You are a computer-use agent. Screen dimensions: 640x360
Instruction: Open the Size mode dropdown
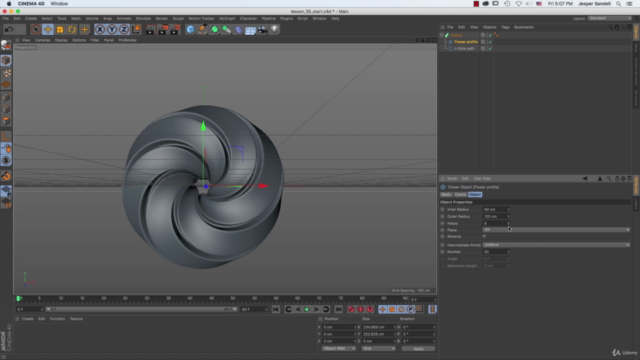378,349
